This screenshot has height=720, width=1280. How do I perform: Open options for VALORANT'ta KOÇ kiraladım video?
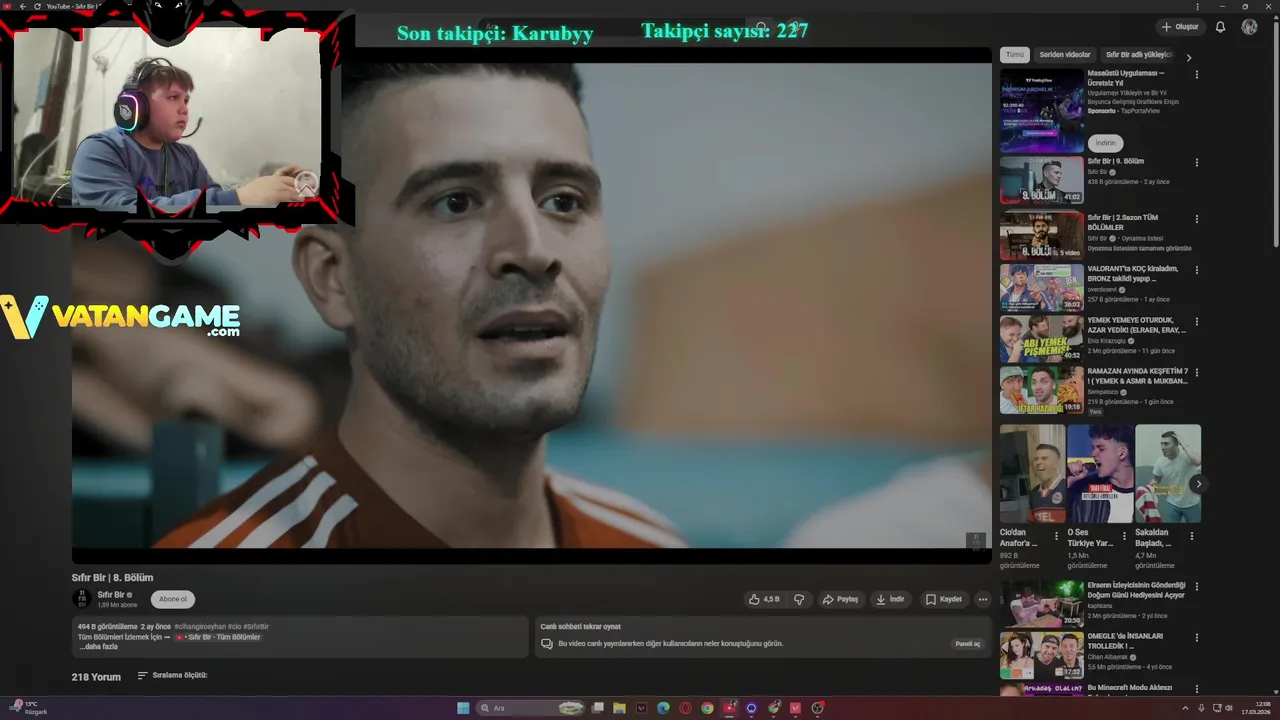point(1196,270)
